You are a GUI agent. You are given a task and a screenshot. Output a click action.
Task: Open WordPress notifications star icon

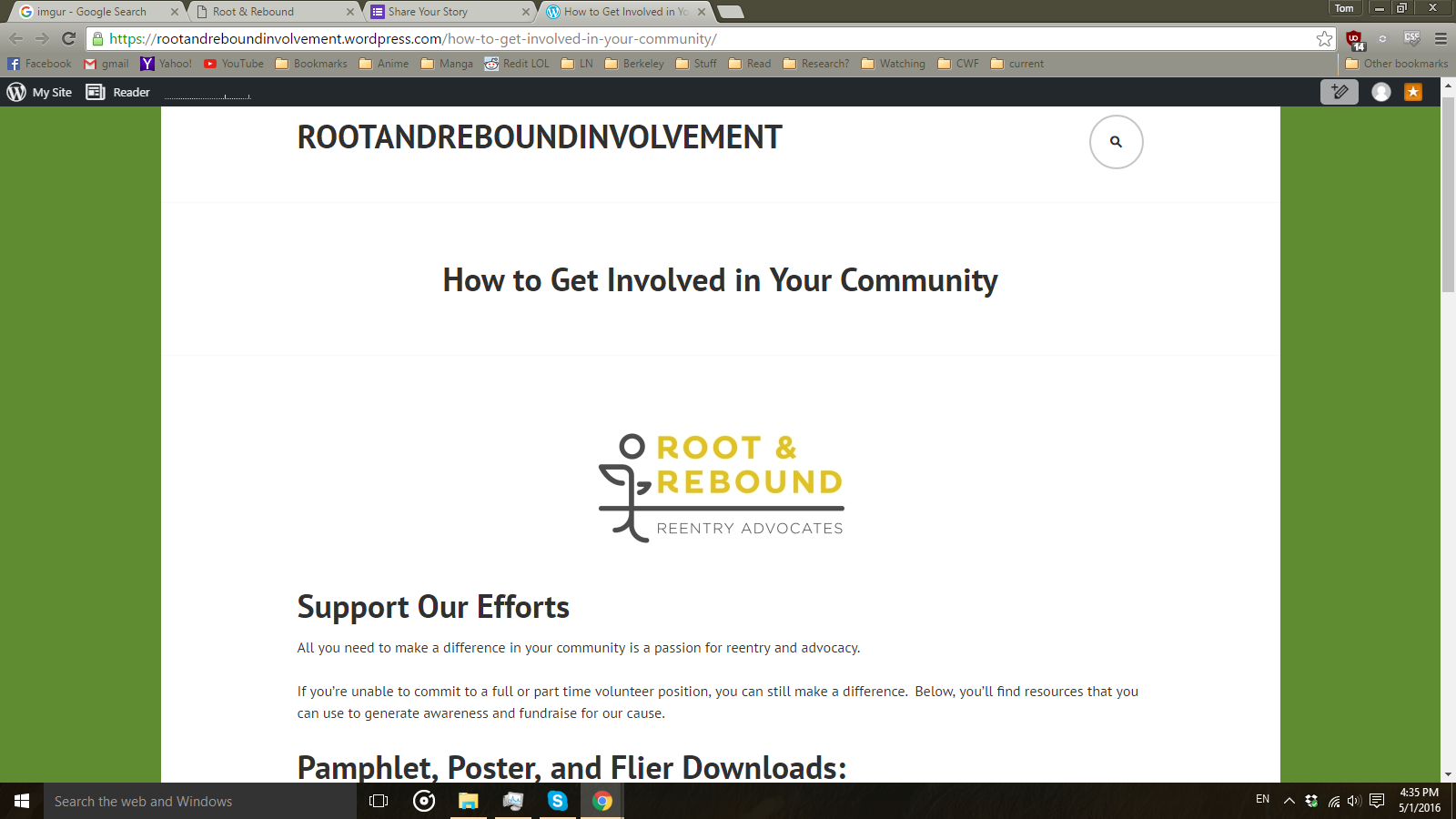point(1413,92)
